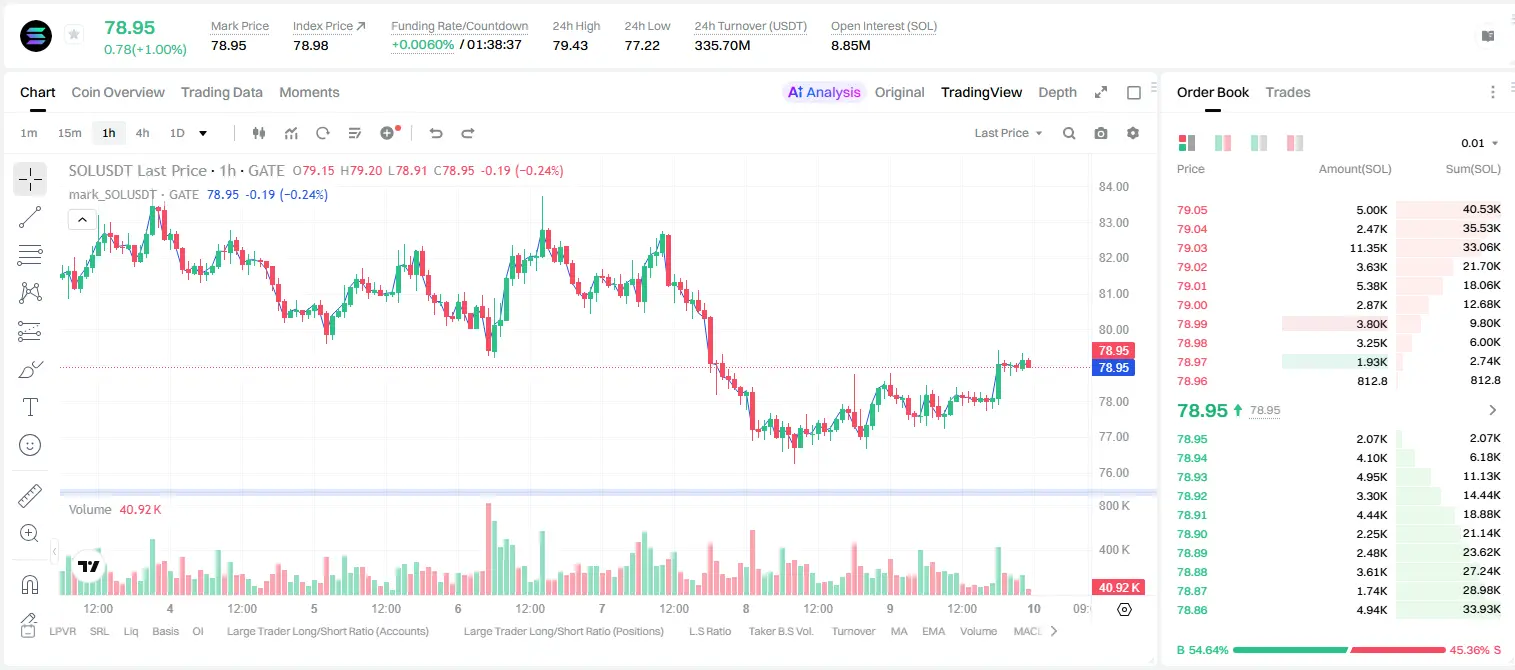The image size is (1515, 670).
Task: Click the AI Analysis button
Action: [x=823, y=92]
